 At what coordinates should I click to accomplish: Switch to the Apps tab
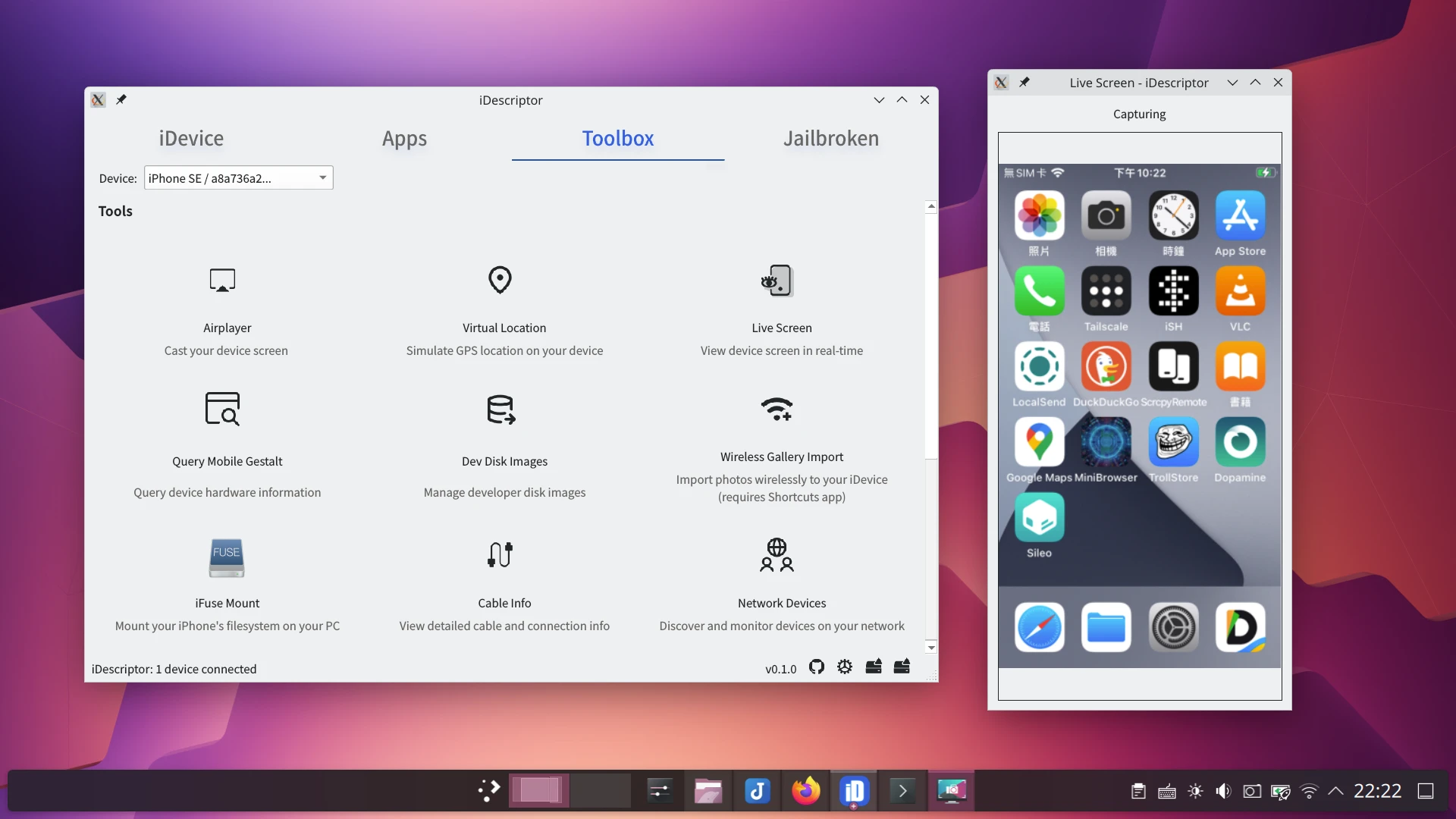(x=404, y=138)
